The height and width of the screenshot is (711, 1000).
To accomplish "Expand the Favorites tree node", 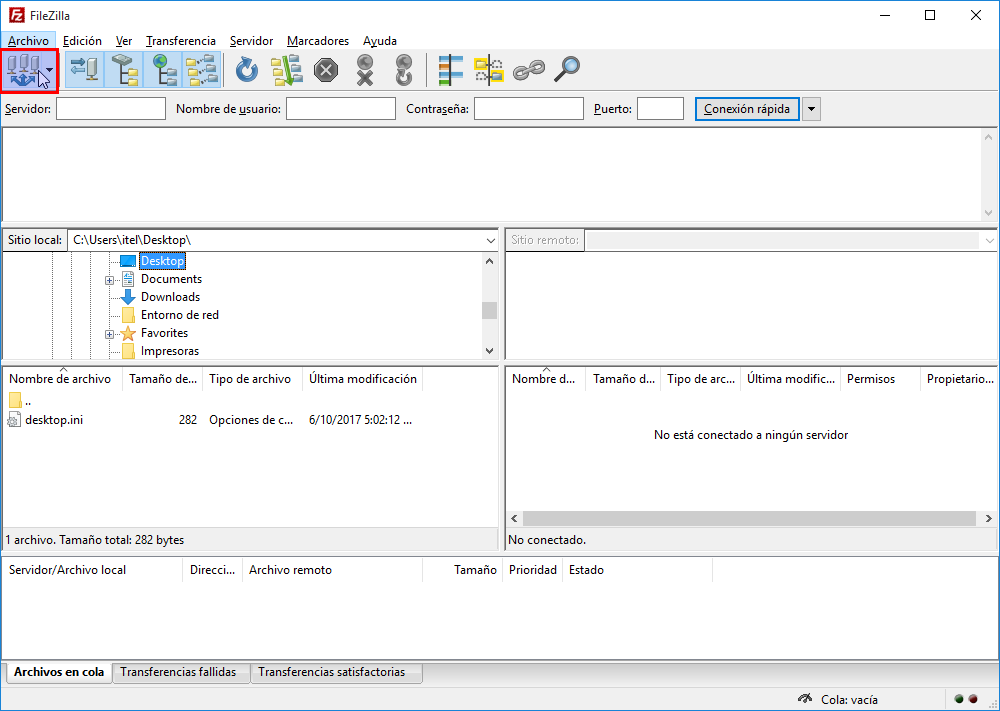I will [x=109, y=334].
